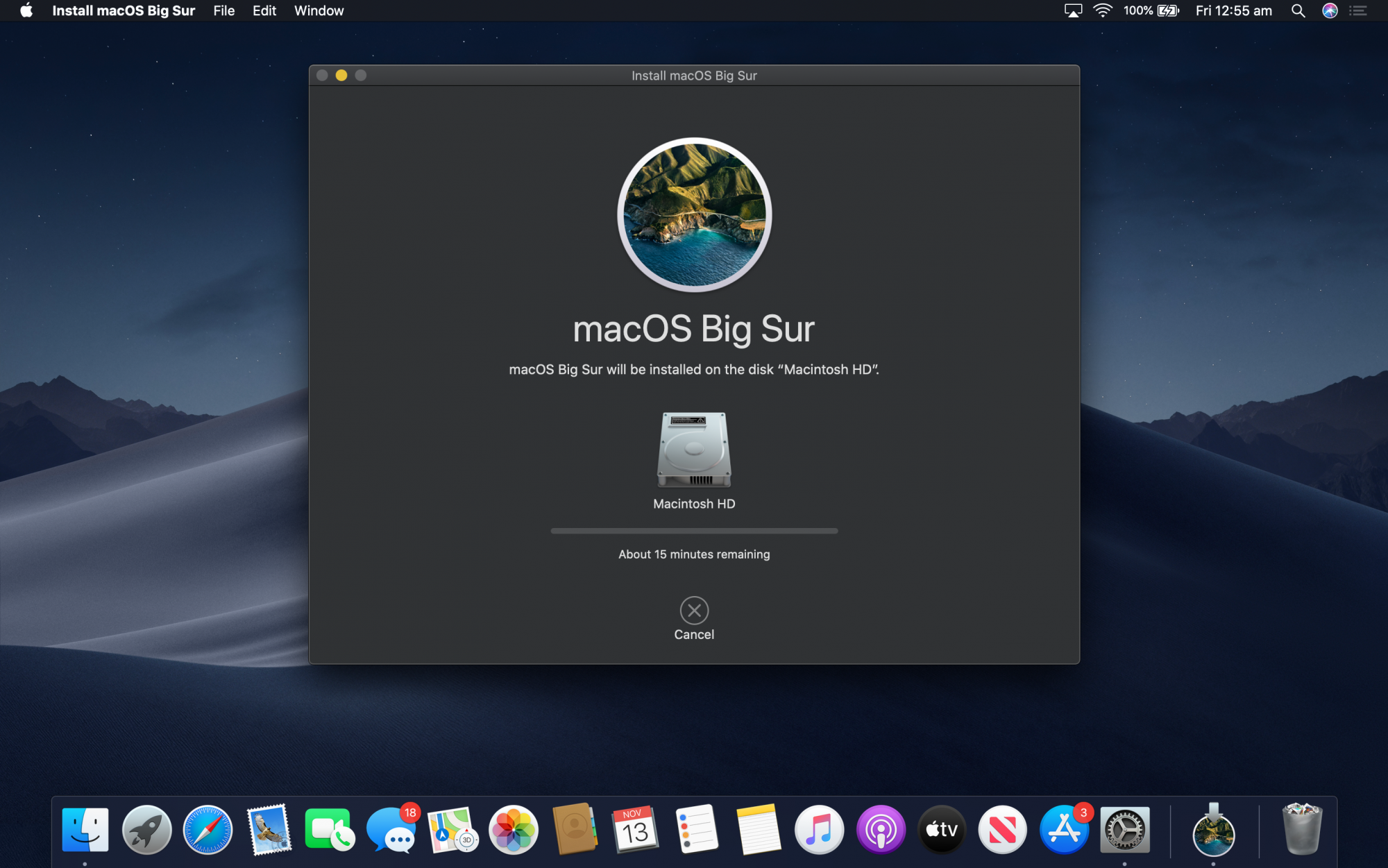
Task: Open App Store in the Dock
Action: 1064,830
